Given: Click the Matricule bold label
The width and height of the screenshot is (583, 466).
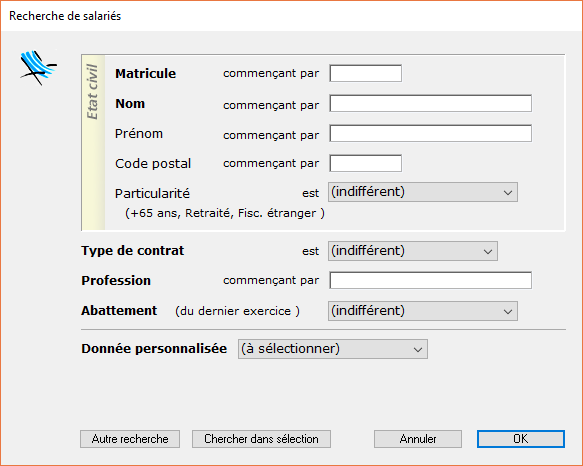Looking at the screenshot, I should click(145, 74).
